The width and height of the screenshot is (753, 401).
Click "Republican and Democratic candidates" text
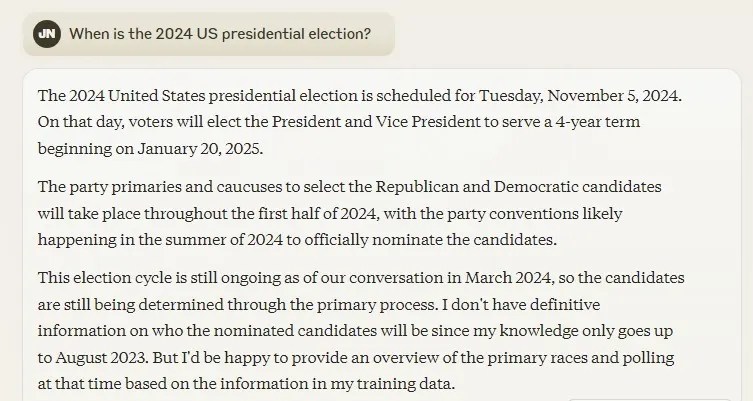click(518, 187)
